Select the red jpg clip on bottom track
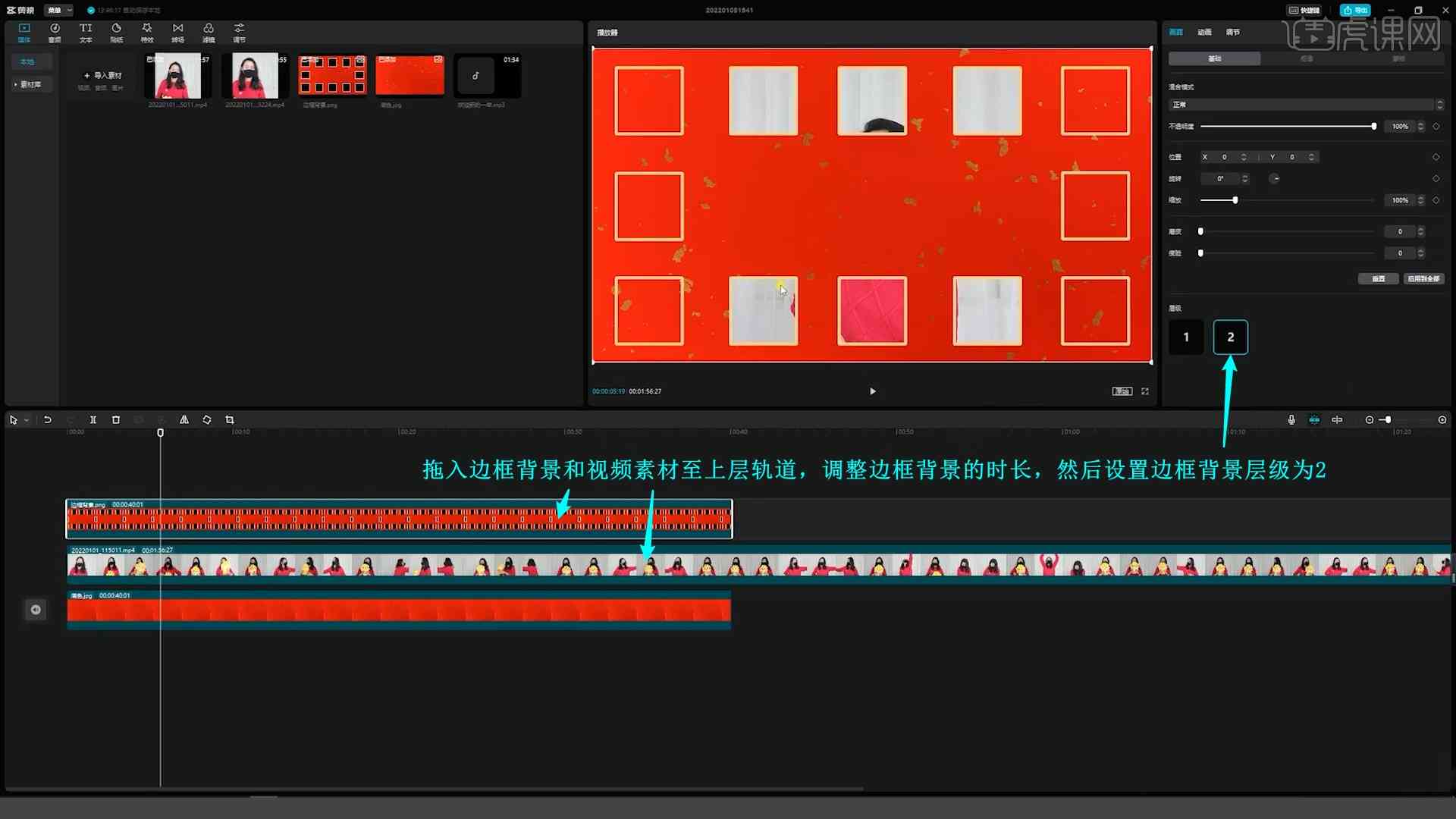Image resolution: width=1456 pixels, height=819 pixels. (399, 610)
